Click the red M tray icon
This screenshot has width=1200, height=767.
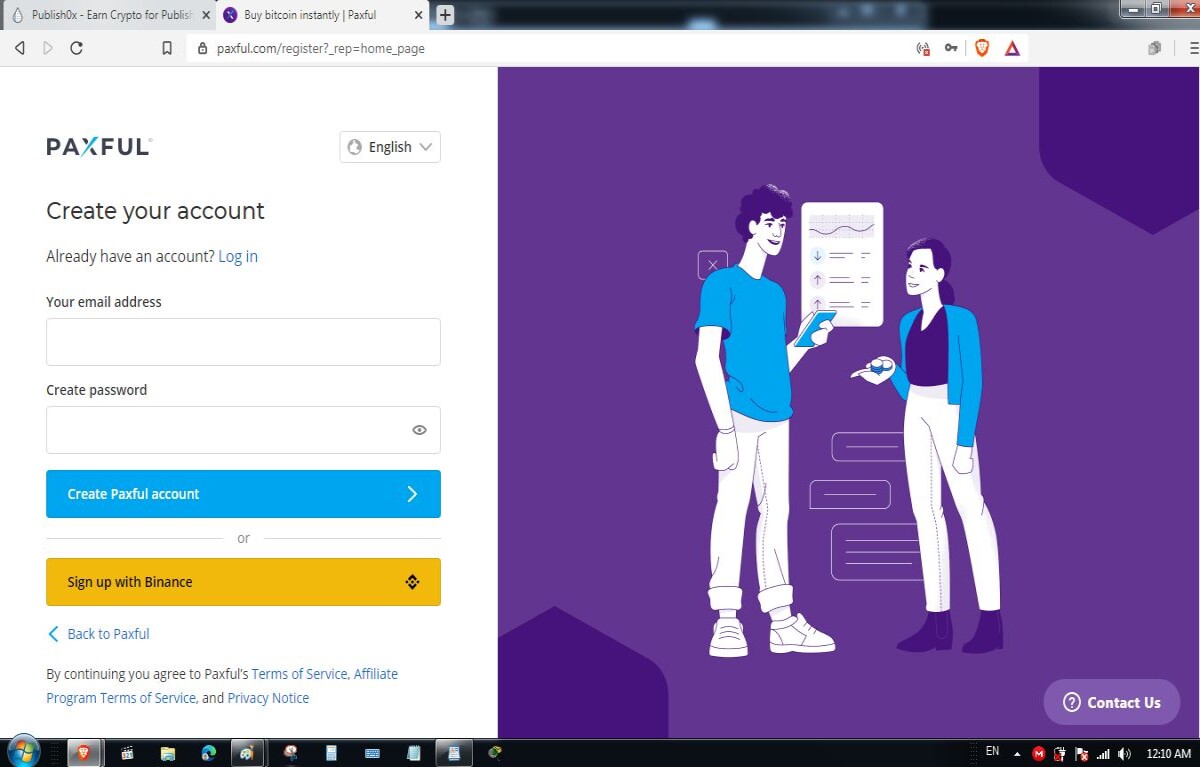[x=1039, y=753]
